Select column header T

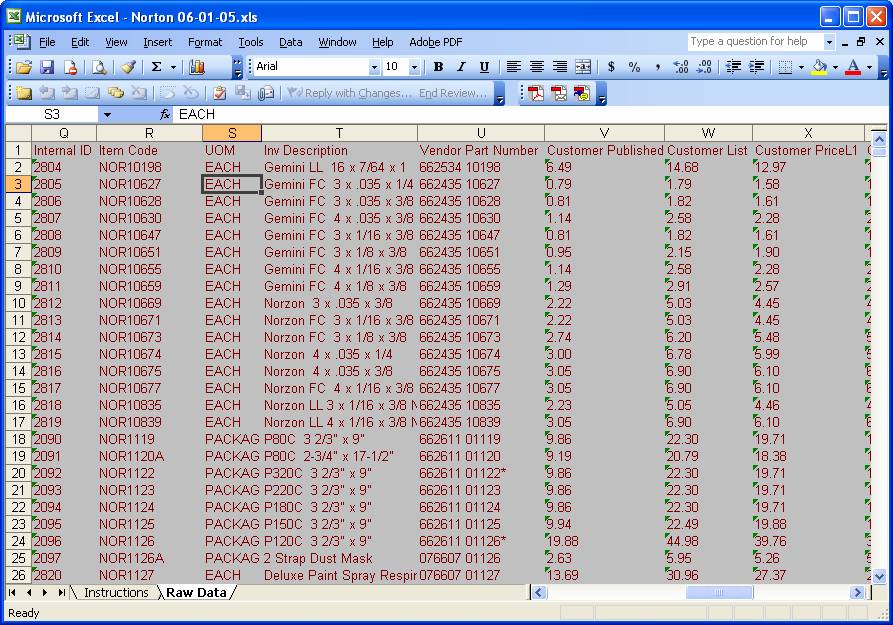(x=339, y=133)
